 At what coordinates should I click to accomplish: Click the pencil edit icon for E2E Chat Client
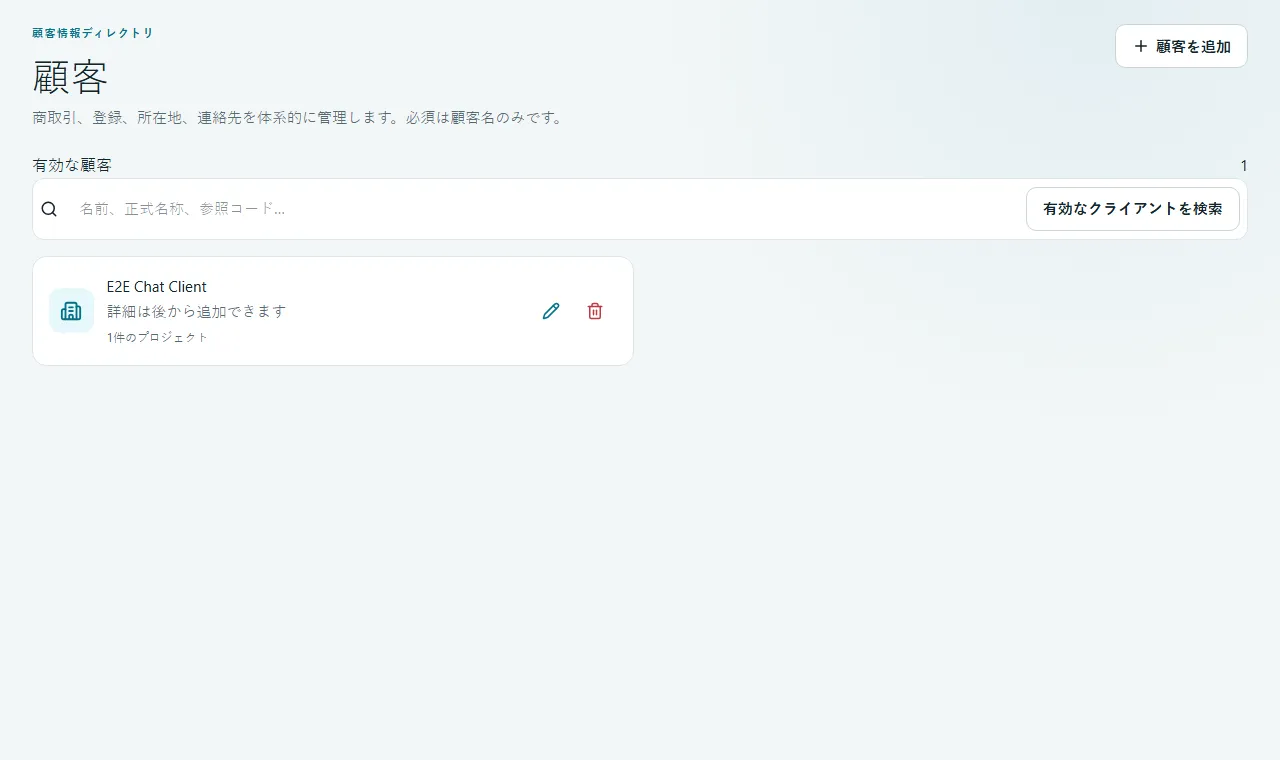551,311
